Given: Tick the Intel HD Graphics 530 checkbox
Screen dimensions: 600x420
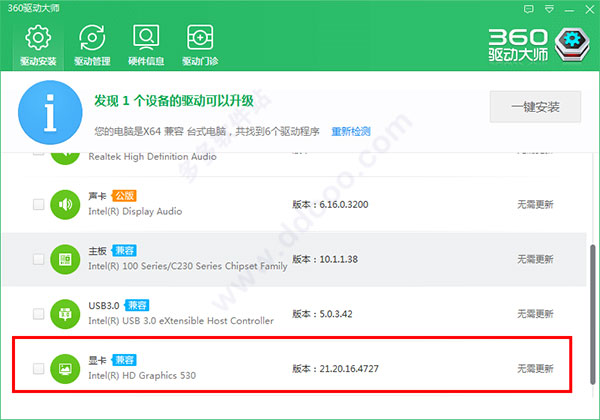Looking at the screenshot, I should pyautogui.click(x=38, y=369).
